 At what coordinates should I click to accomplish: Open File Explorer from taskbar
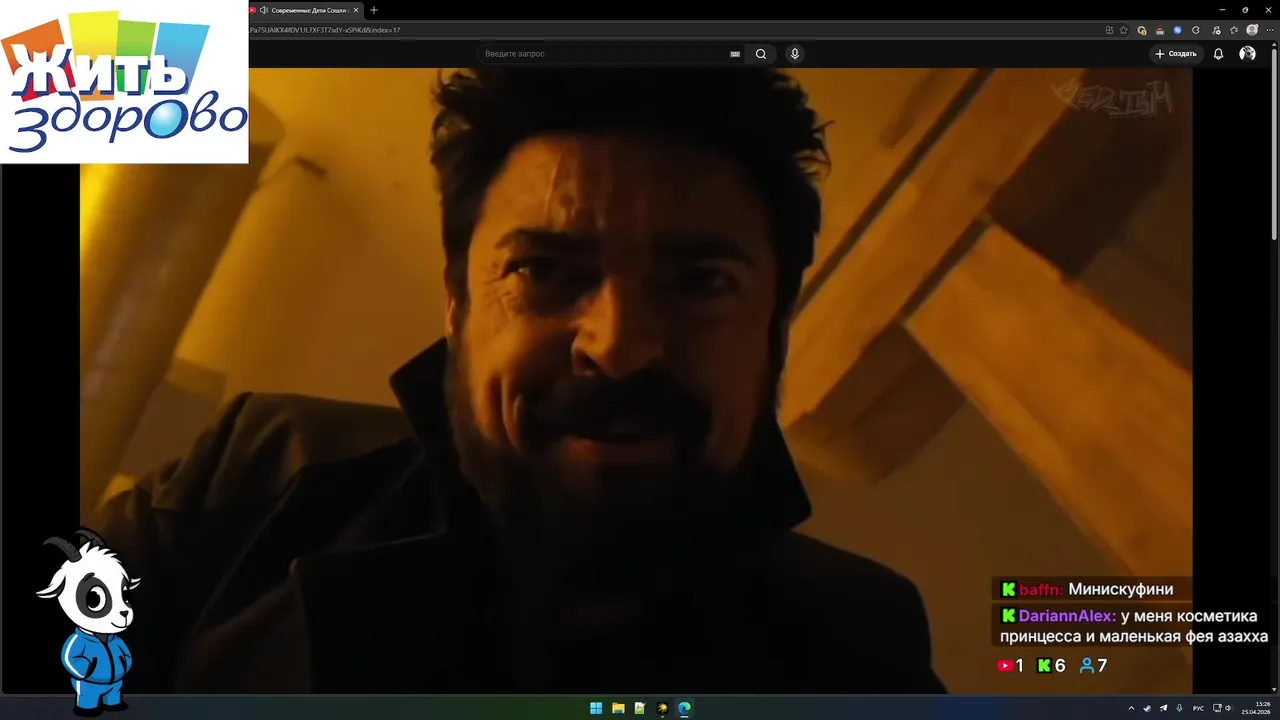[x=618, y=708]
